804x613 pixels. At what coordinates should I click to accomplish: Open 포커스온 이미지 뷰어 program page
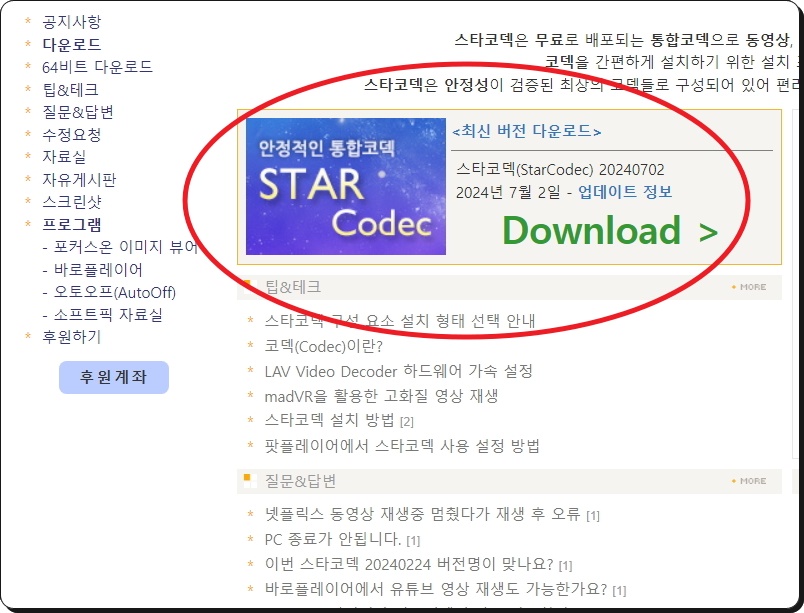click(x=126, y=247)
